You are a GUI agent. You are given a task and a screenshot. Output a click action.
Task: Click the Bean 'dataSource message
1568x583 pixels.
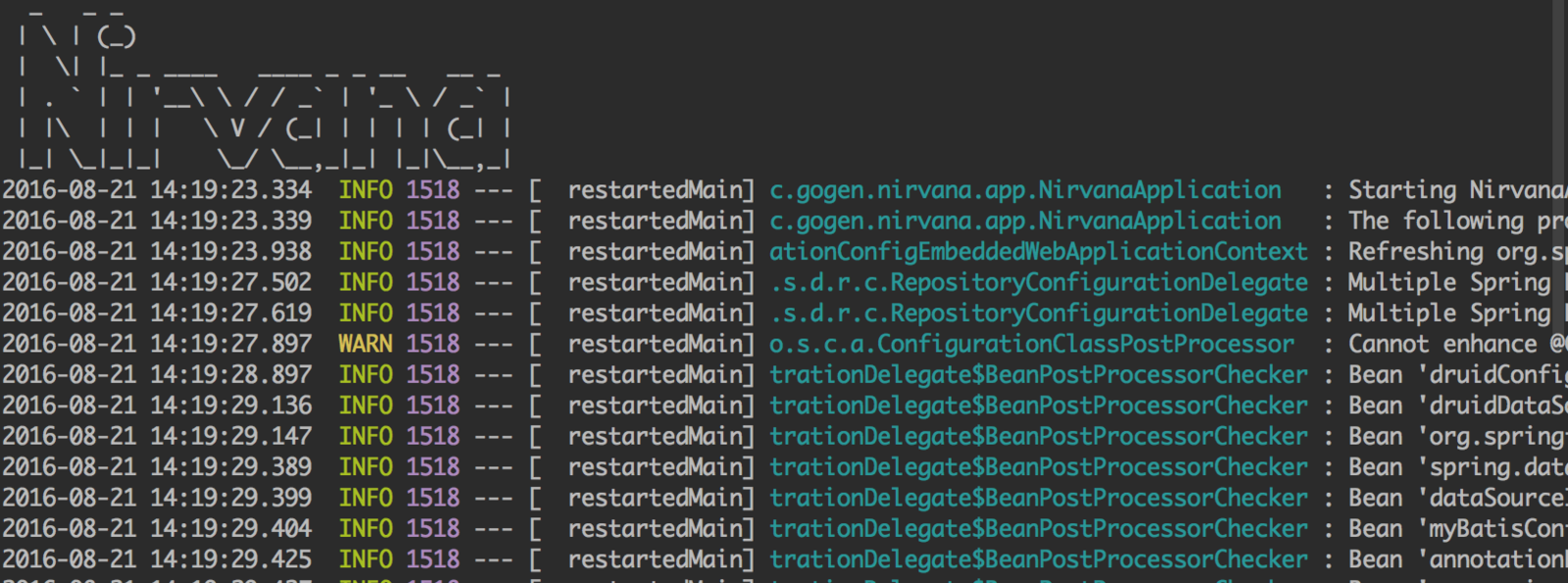pyautogui.click(x=1457, y=498)
